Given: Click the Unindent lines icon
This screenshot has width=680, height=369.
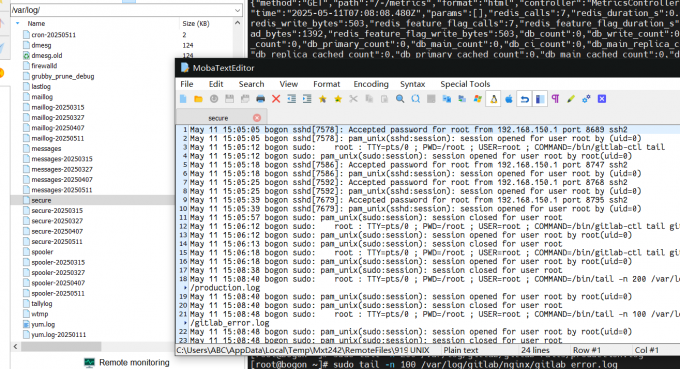Looking at the screenshot, I should tap(291, 99).
